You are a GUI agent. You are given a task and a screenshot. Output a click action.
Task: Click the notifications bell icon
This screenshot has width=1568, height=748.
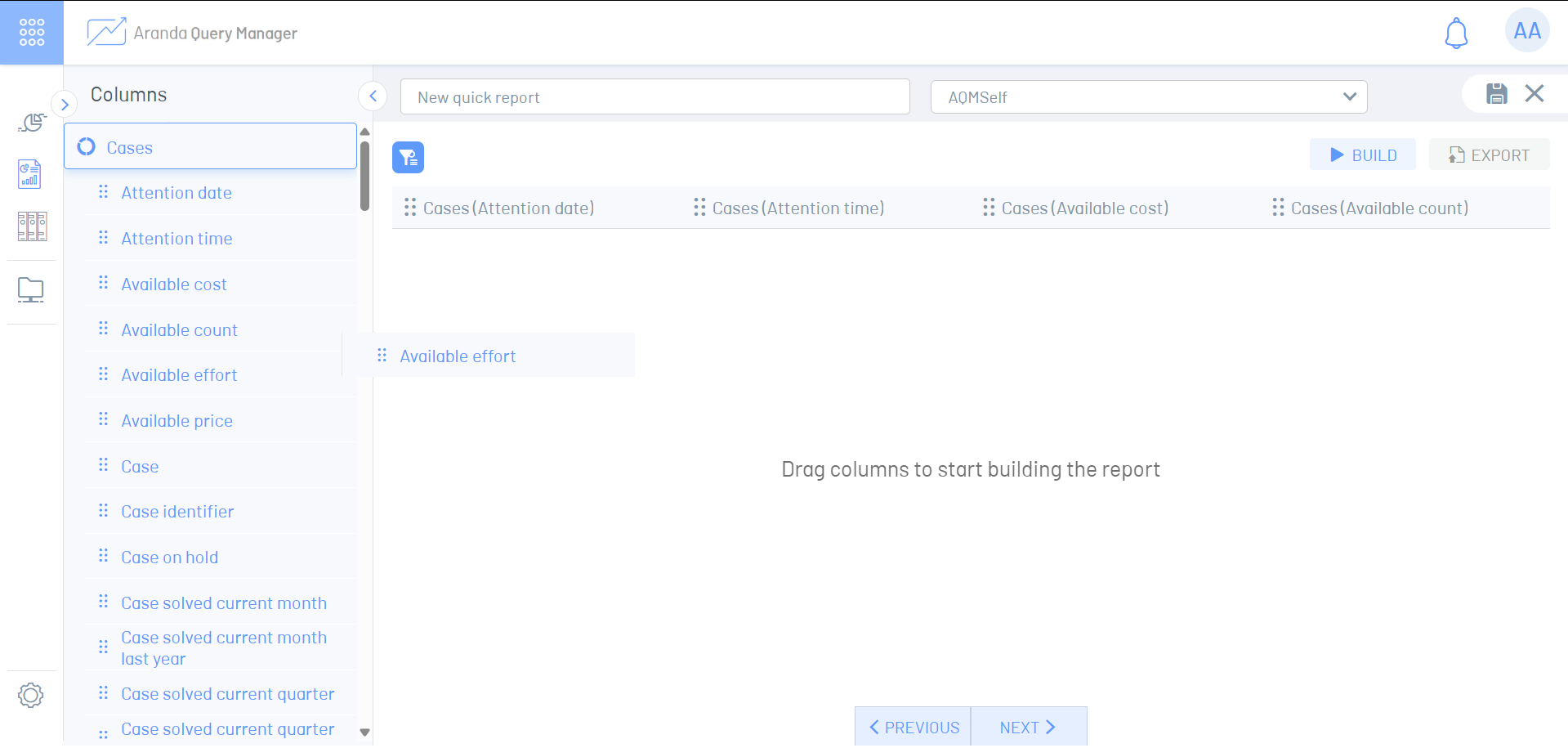[1455, 34]
